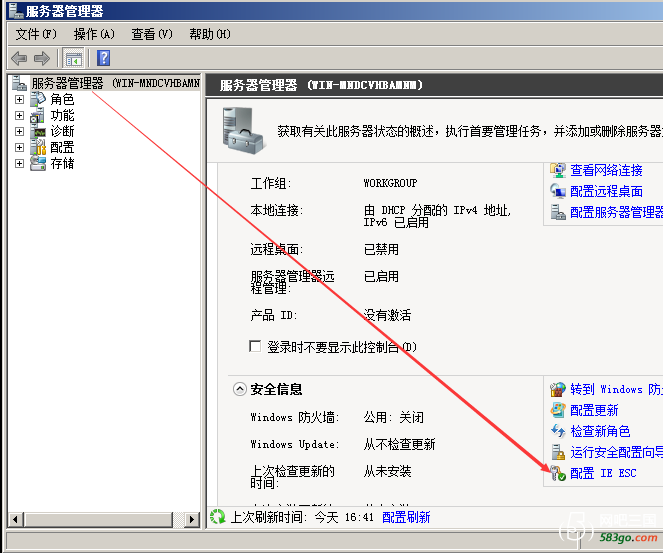Screen dimensions: 663x553
Task: Click the Back arrow toolbar icon
Action: coord(19,58)
